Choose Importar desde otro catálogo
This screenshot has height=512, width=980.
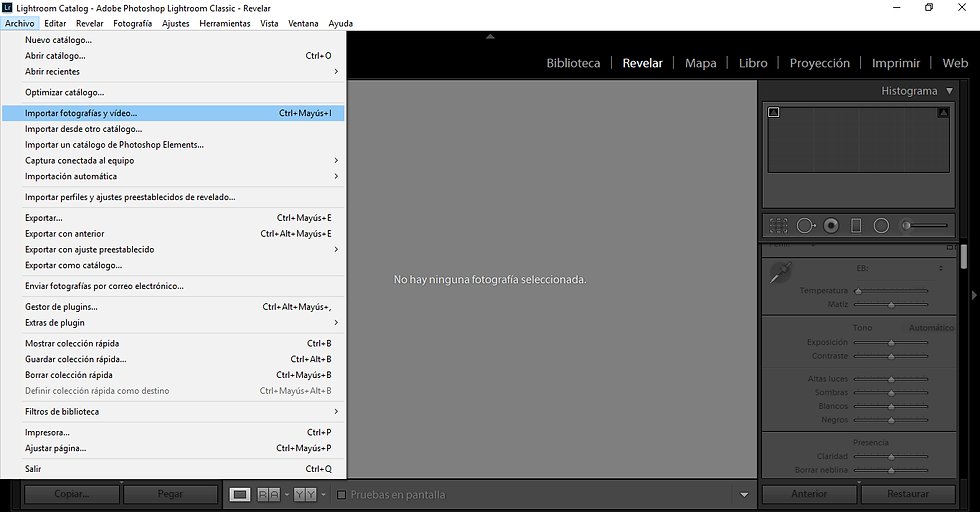coord(173,129)
